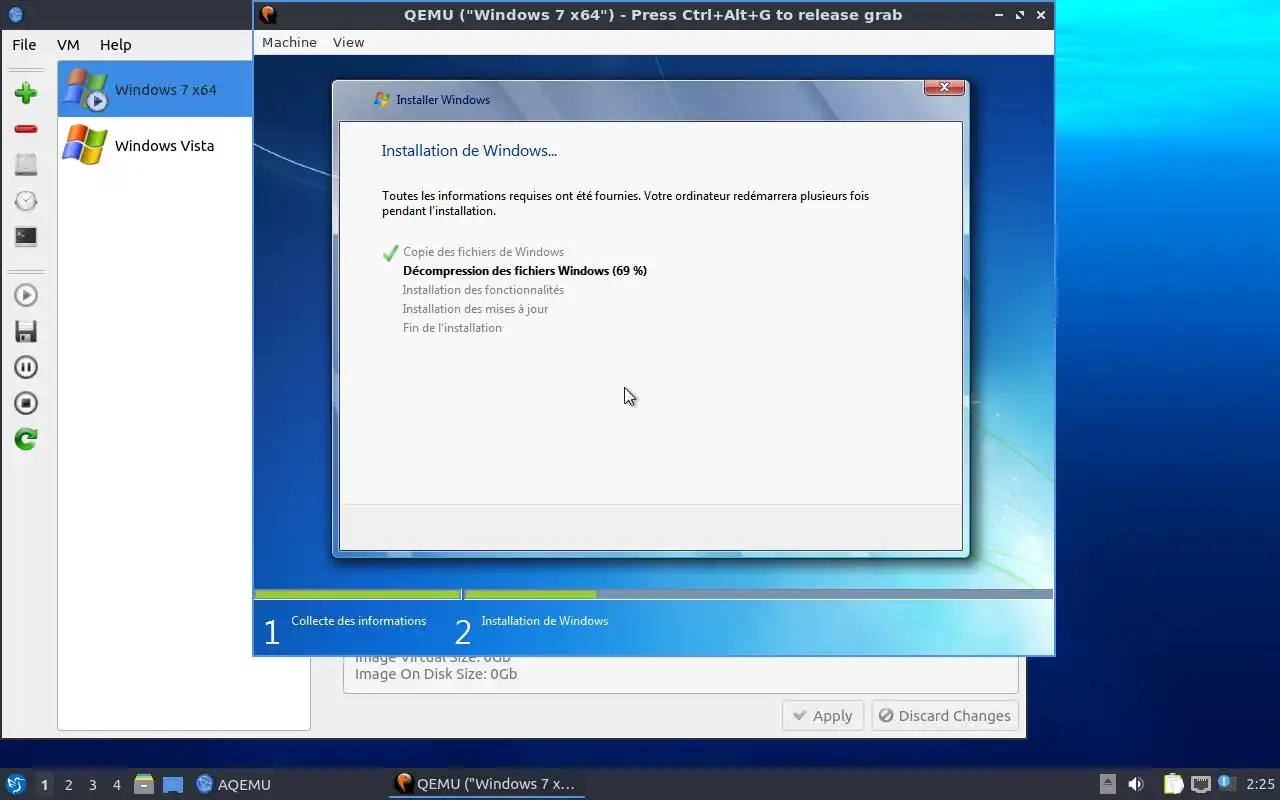1280x800 pixels.
Task: Click "Fin de l'installation" step
Action: tap(452, 328)
